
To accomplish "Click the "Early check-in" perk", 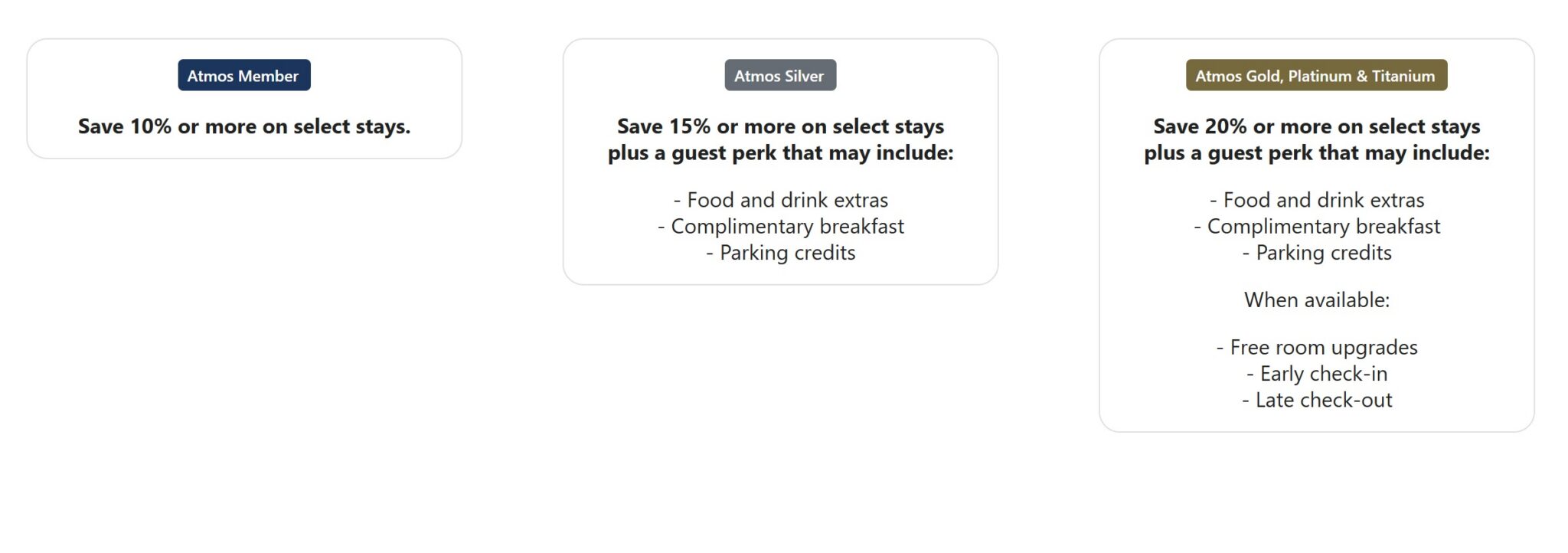I will point(1317,374).
